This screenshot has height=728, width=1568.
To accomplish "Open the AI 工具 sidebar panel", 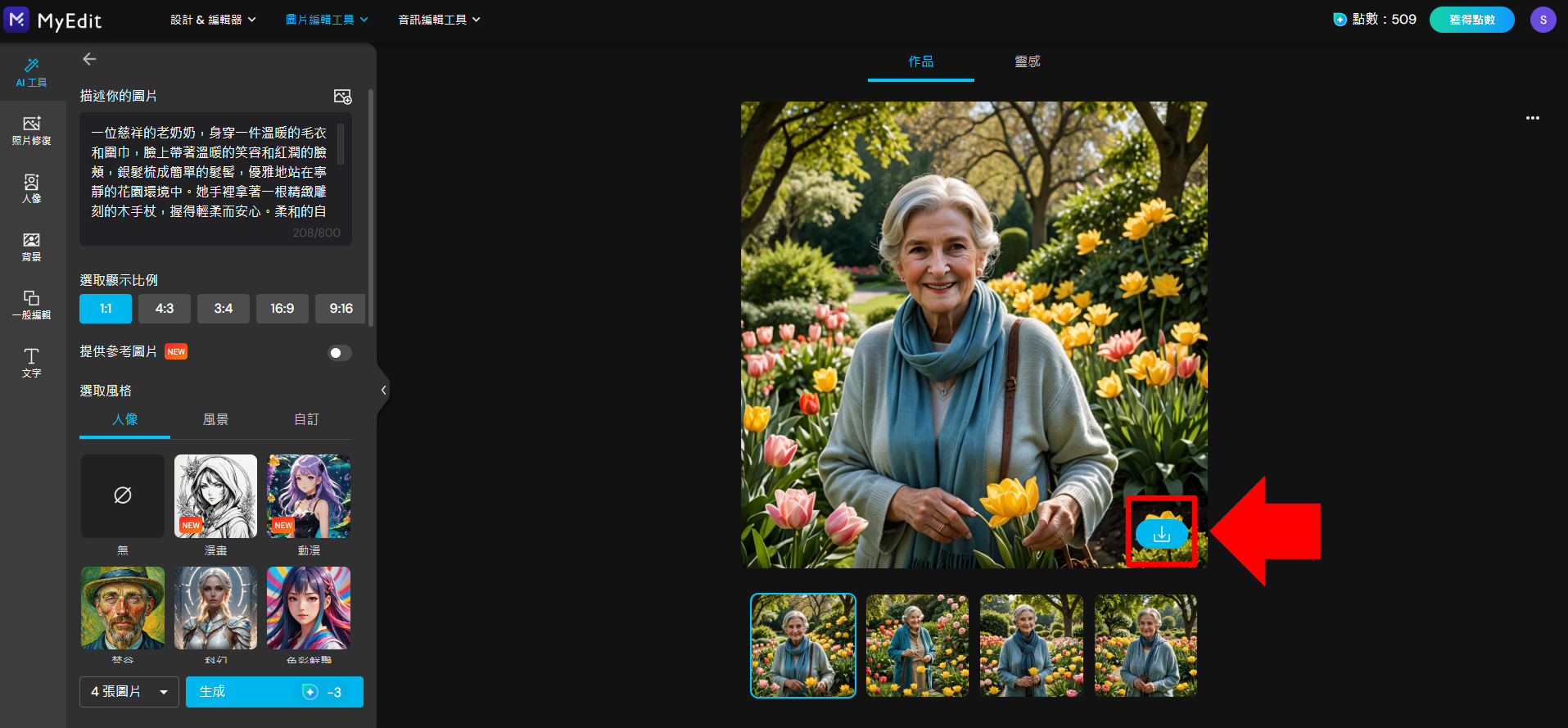I will pyautogui.click(x=32, y=72).
